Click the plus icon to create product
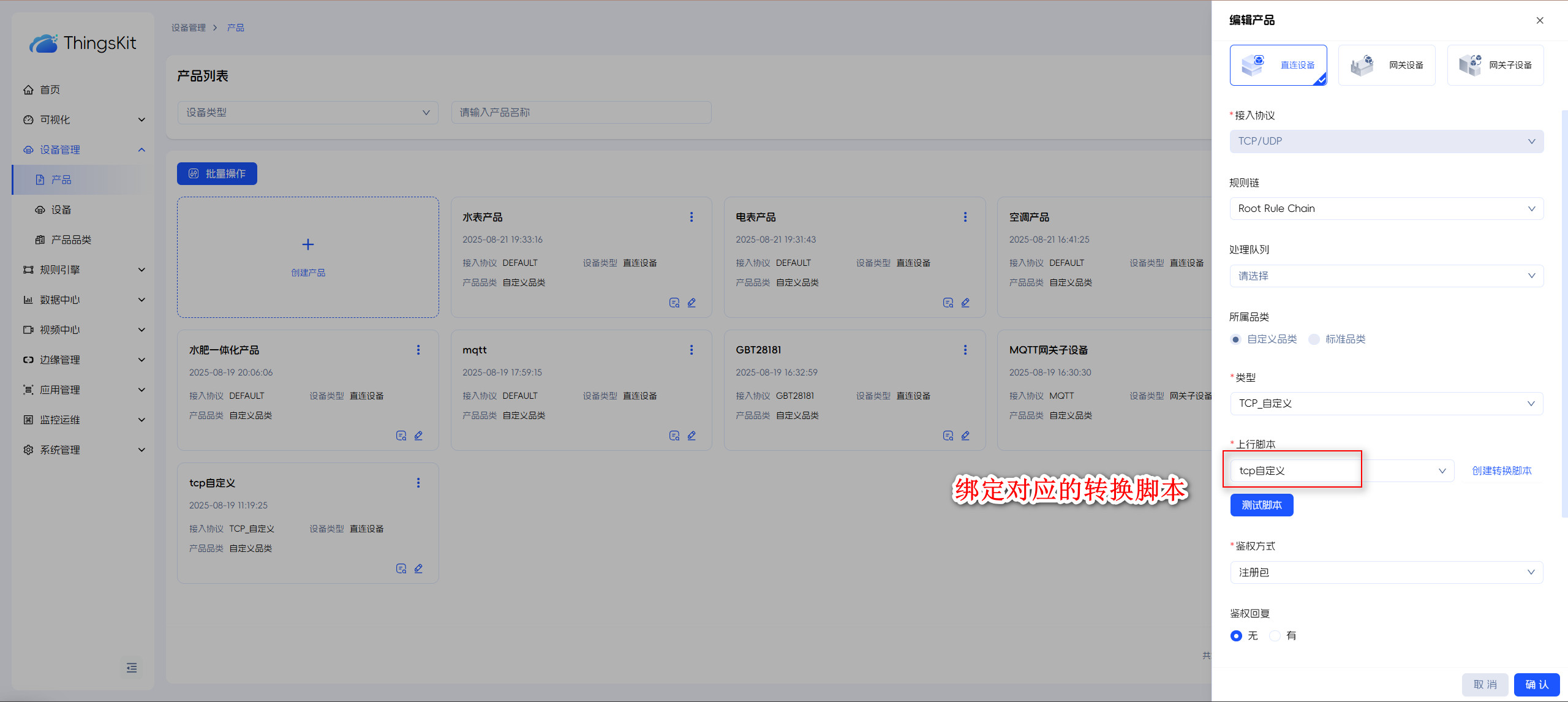Screen dimensions: 1568x702 pos(308,244)
